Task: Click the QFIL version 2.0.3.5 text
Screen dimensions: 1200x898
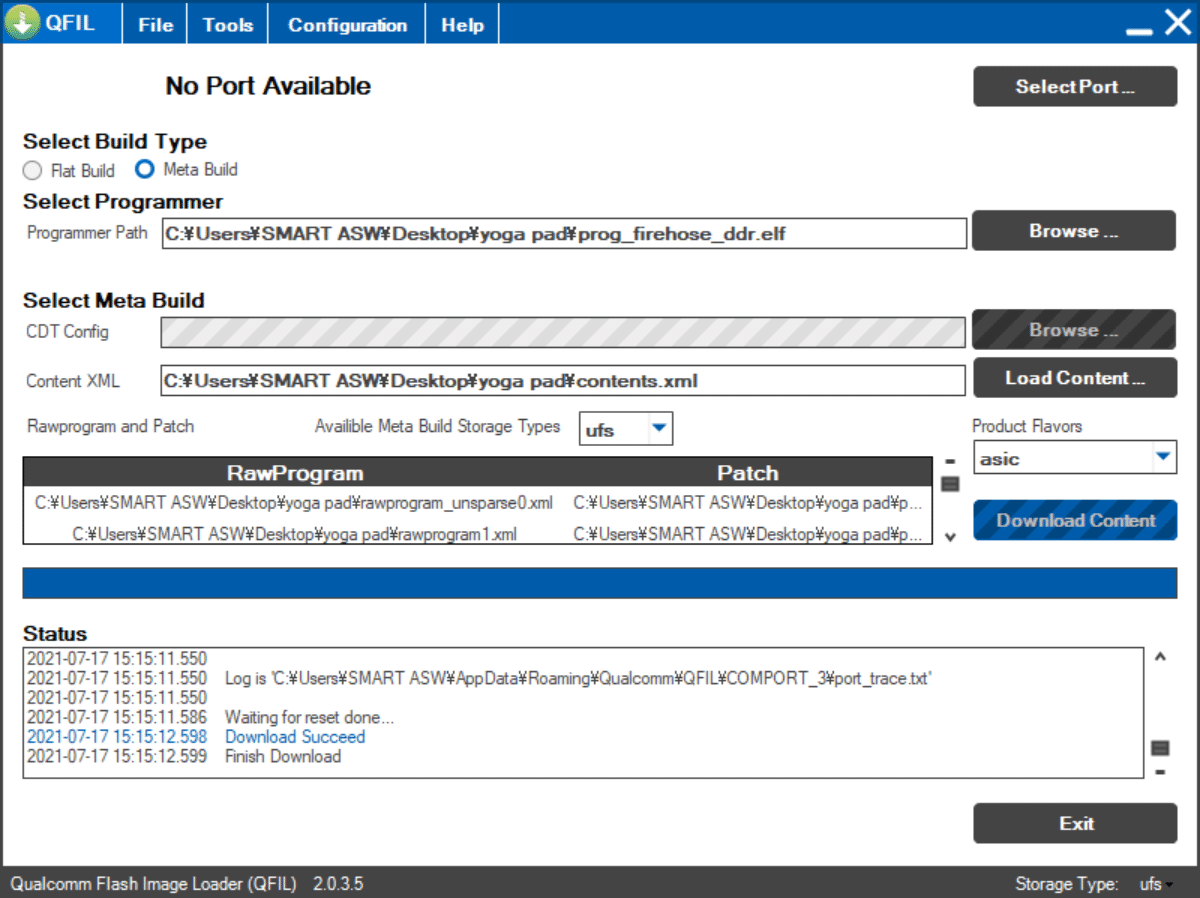Action: 338,884
